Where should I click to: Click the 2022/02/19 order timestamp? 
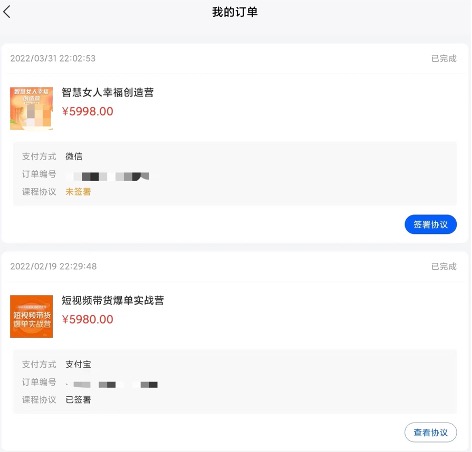coord(53,266)
